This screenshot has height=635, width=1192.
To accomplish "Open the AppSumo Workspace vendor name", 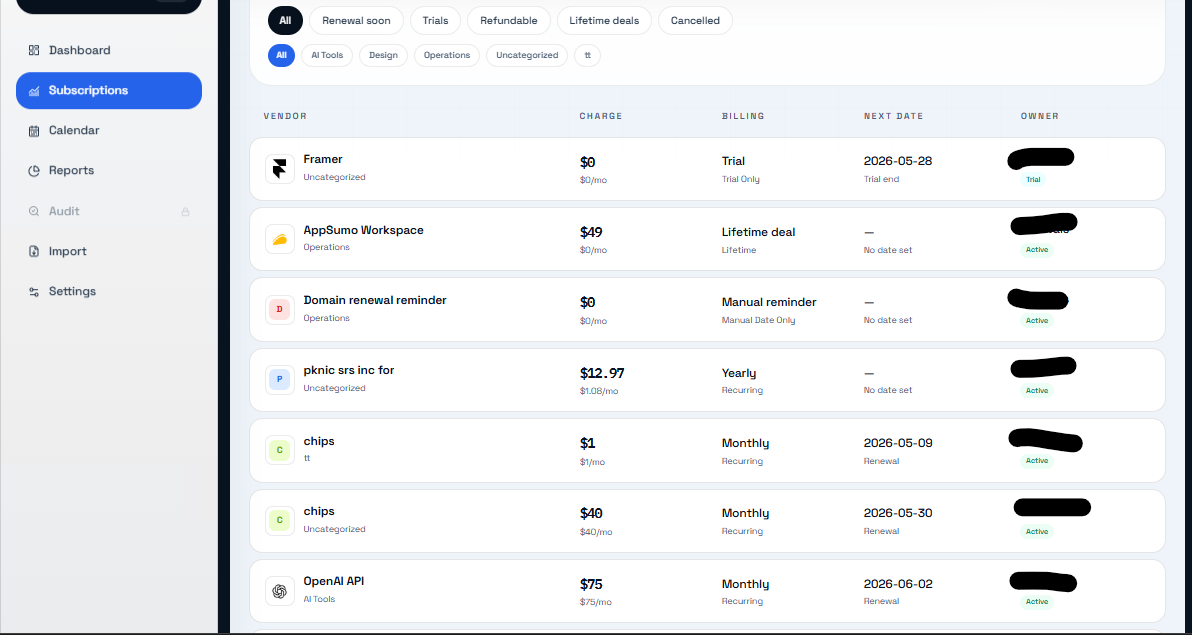I will 363,230.
